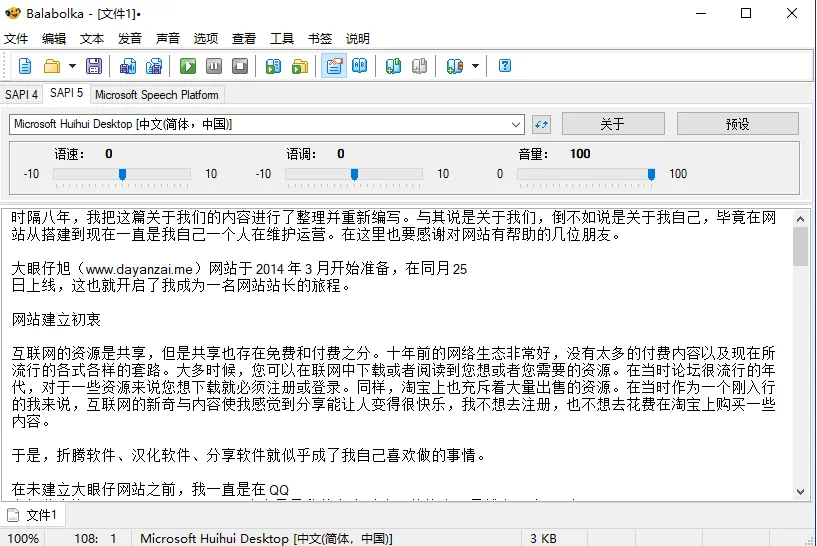Open the 编辑 menu

tap(54, 39)
